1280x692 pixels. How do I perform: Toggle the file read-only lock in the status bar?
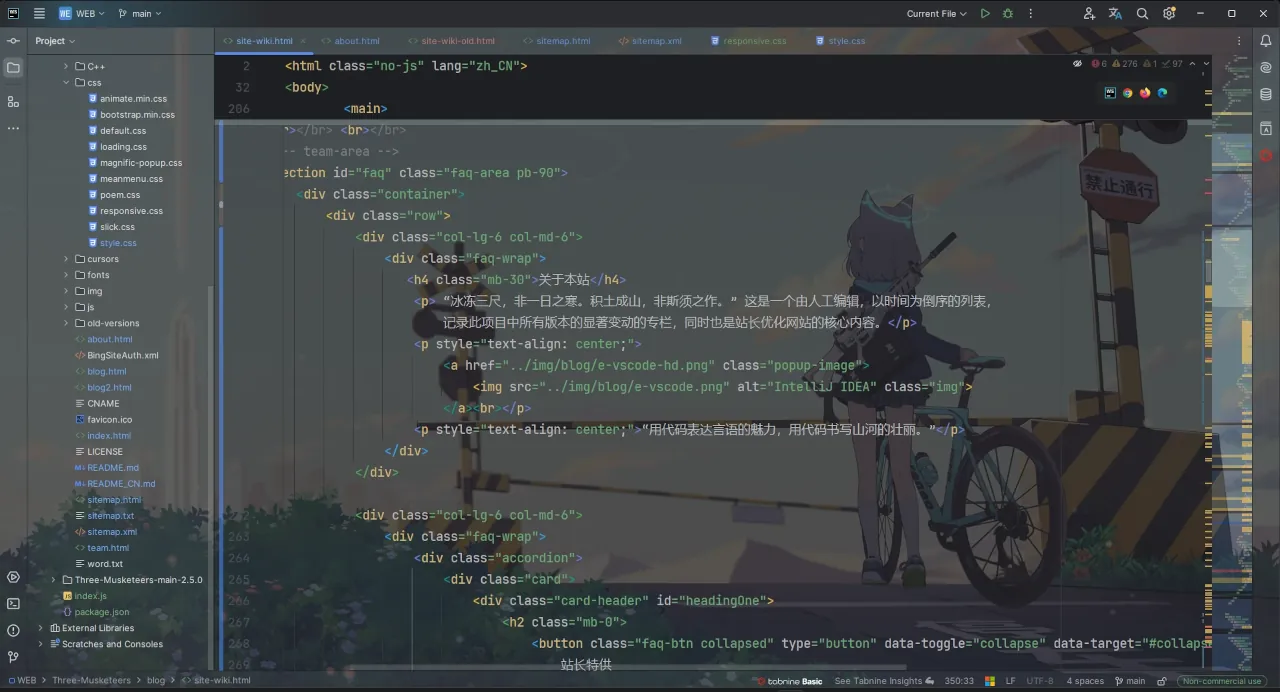tap(1162, 681)
